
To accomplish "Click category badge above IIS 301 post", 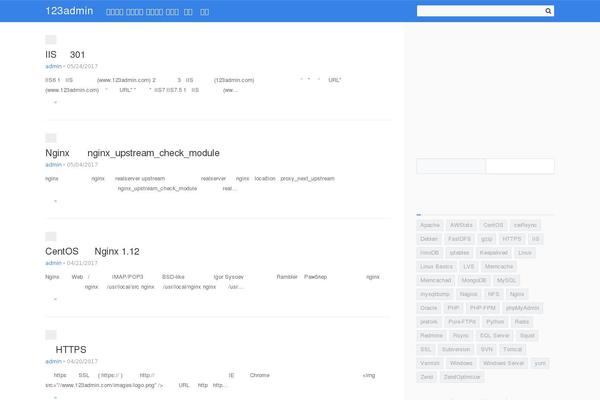I will coord(51,40).
